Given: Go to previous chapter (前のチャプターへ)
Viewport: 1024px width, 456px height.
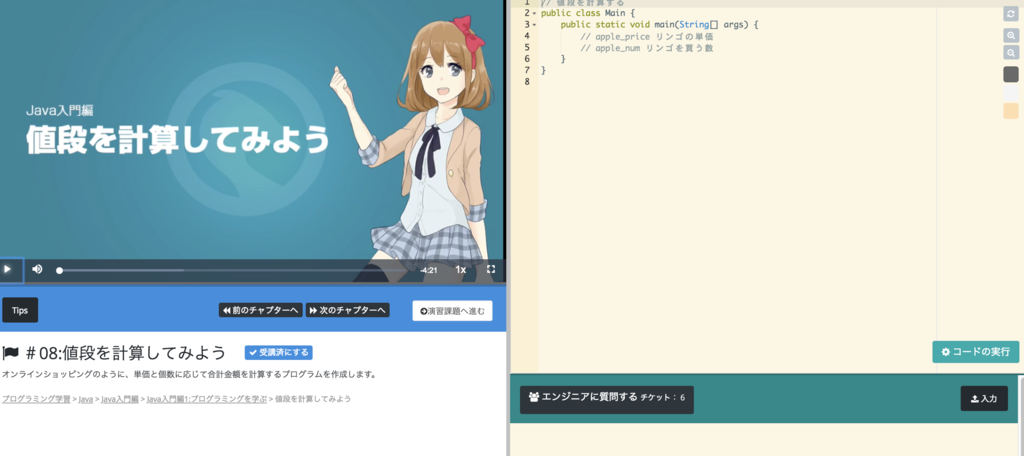Looking at the screenshot, I should click(261, 310).
